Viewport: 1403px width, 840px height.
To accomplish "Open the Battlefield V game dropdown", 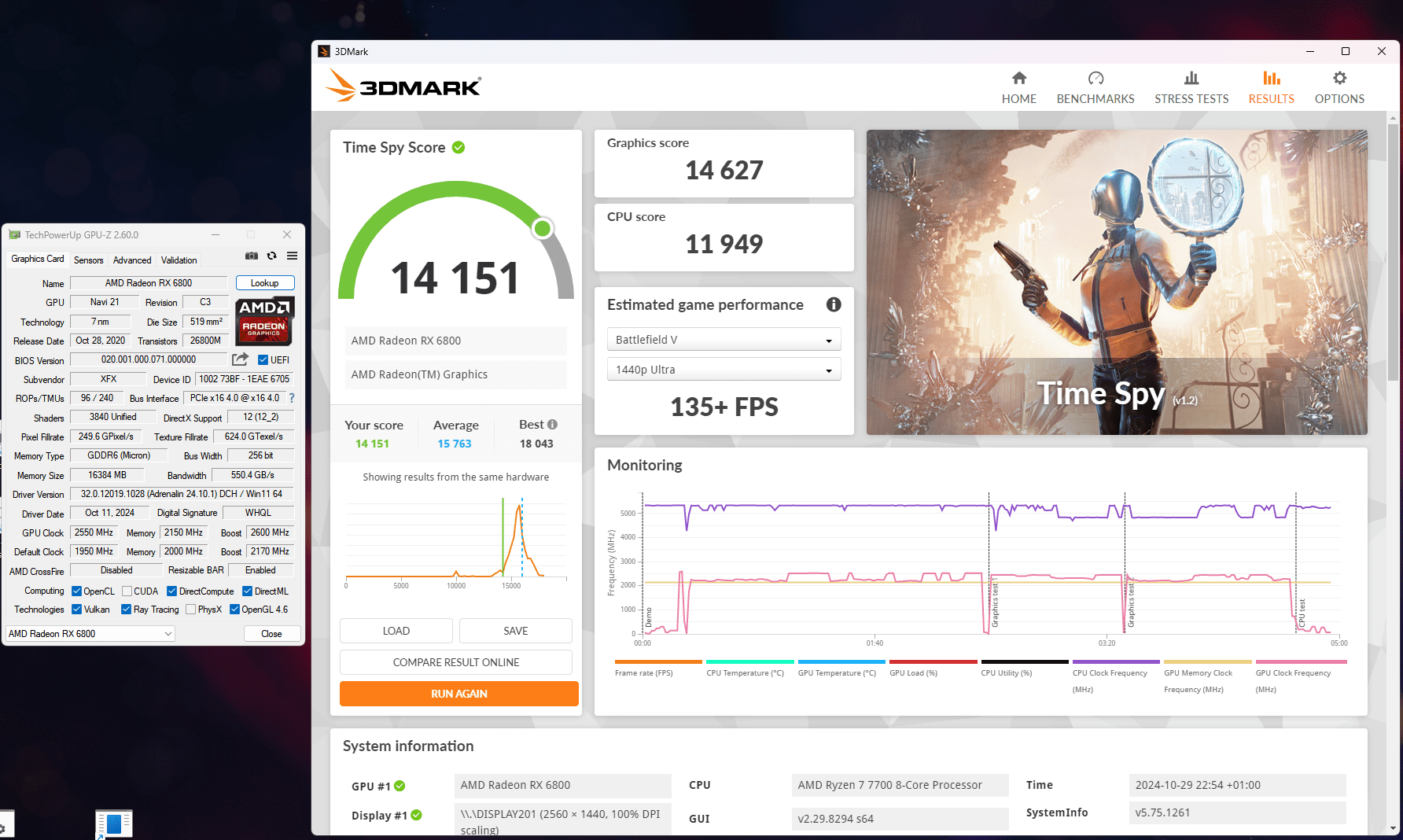I will point(724,340).
